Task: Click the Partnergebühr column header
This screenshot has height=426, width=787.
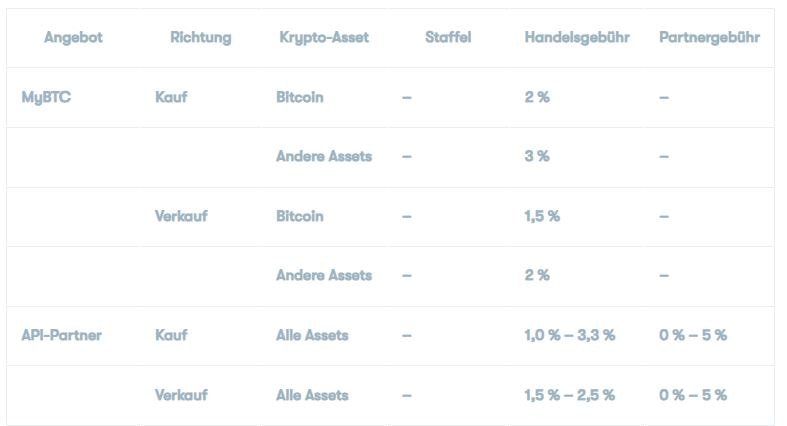Action: pyautogui.click(x=709, y=38)
